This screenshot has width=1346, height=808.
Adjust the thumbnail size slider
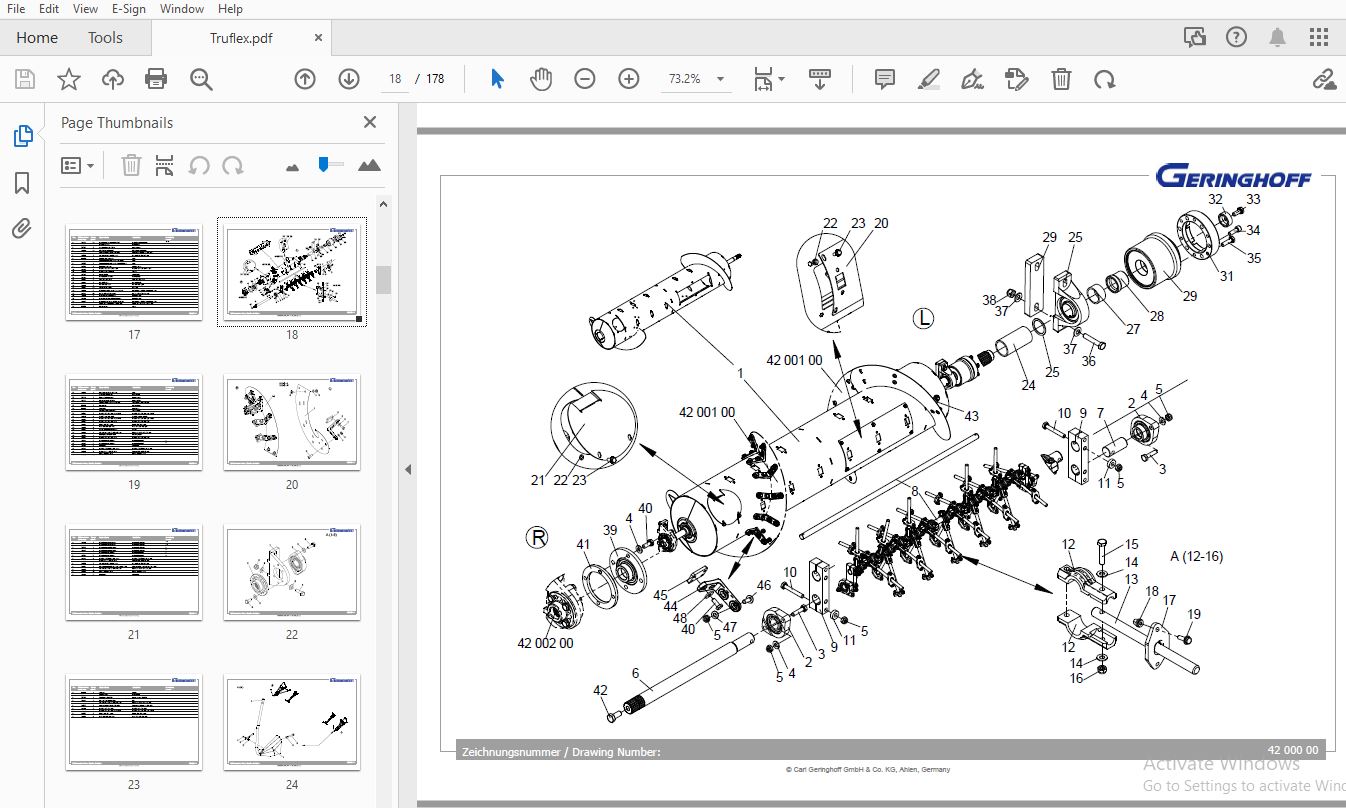coord(323,165)
